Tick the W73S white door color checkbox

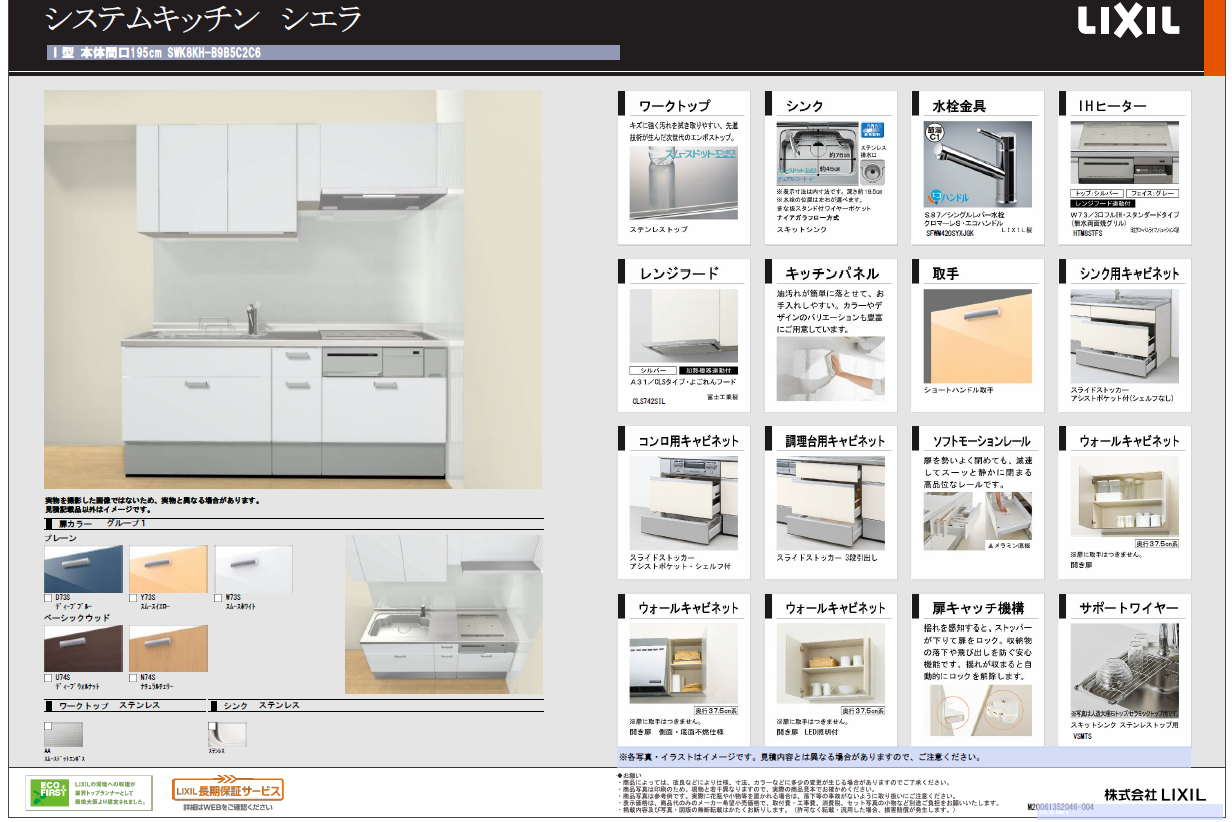click(219, 598)
